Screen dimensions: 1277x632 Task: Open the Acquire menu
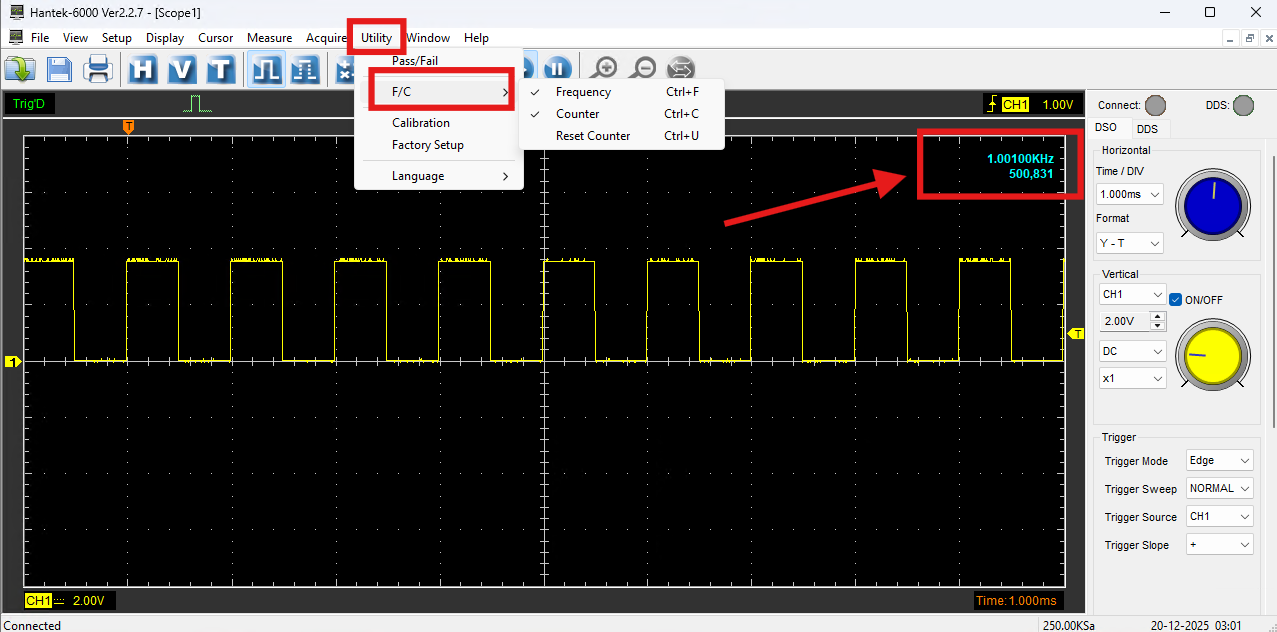click(x=327, y=38)
